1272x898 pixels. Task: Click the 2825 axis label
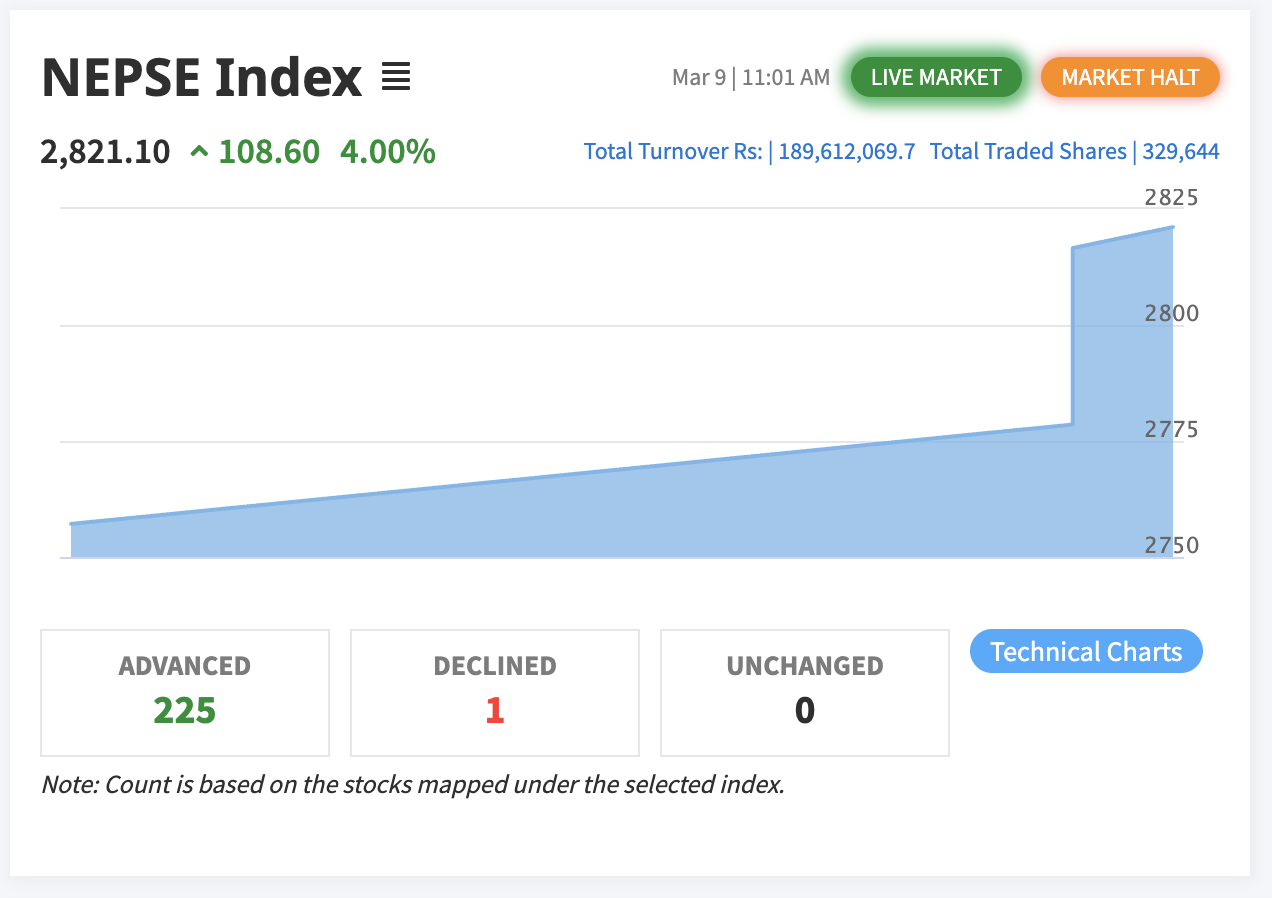[1171, 197]
